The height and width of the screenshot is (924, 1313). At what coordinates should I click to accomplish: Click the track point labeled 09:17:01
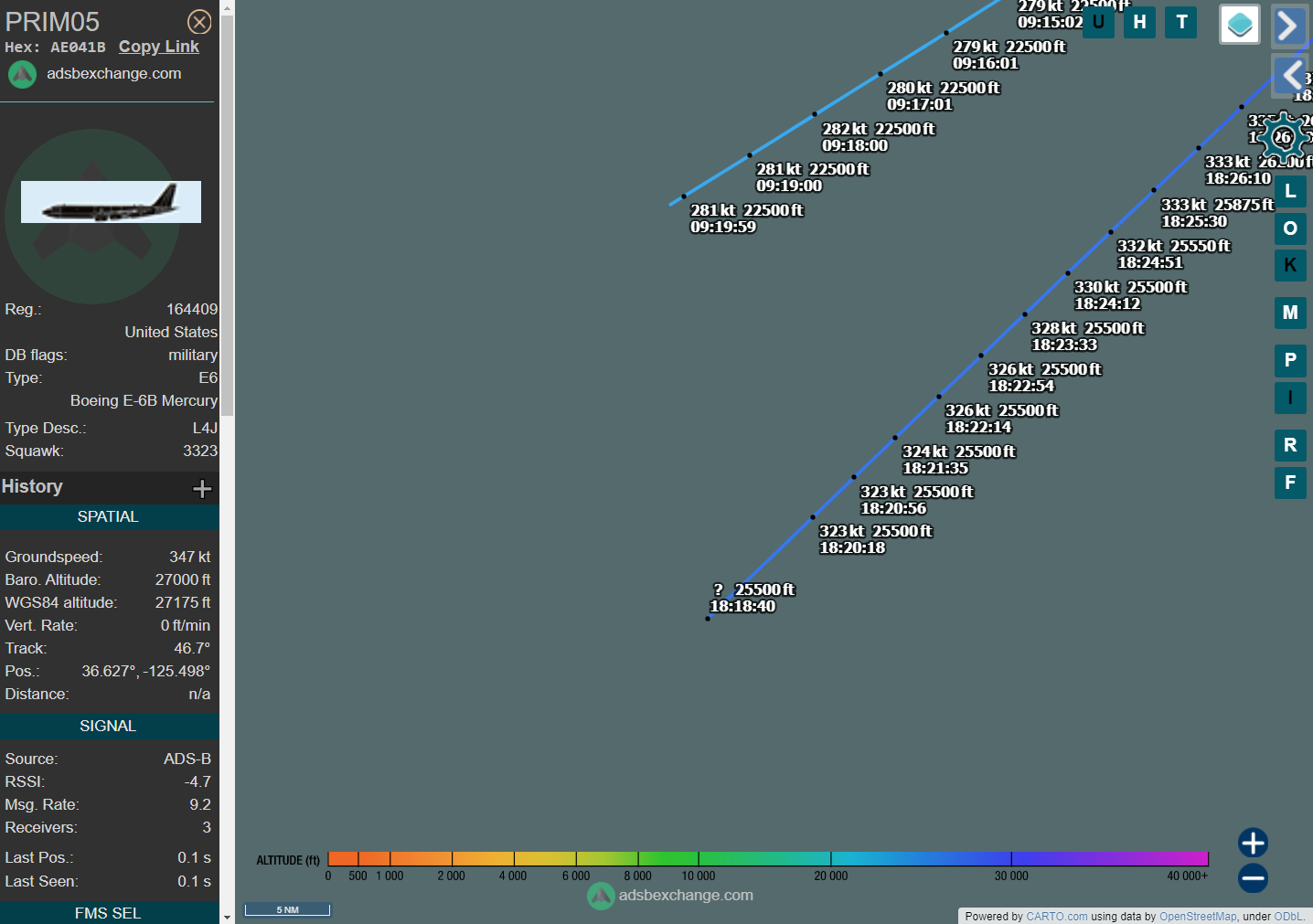tap(881, 74)
